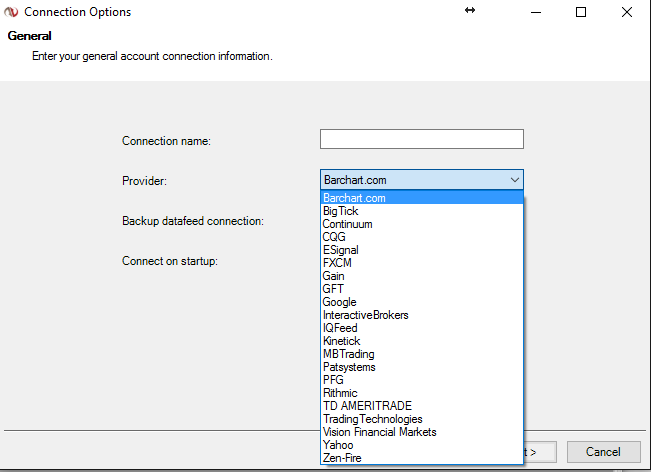Select InteractiveBrokers from the list

pos(422,315)
